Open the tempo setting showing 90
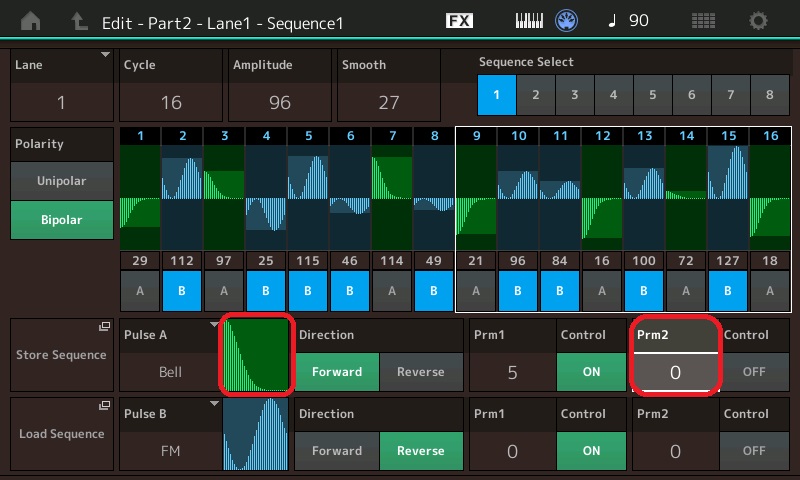 [x=628, y=20]
